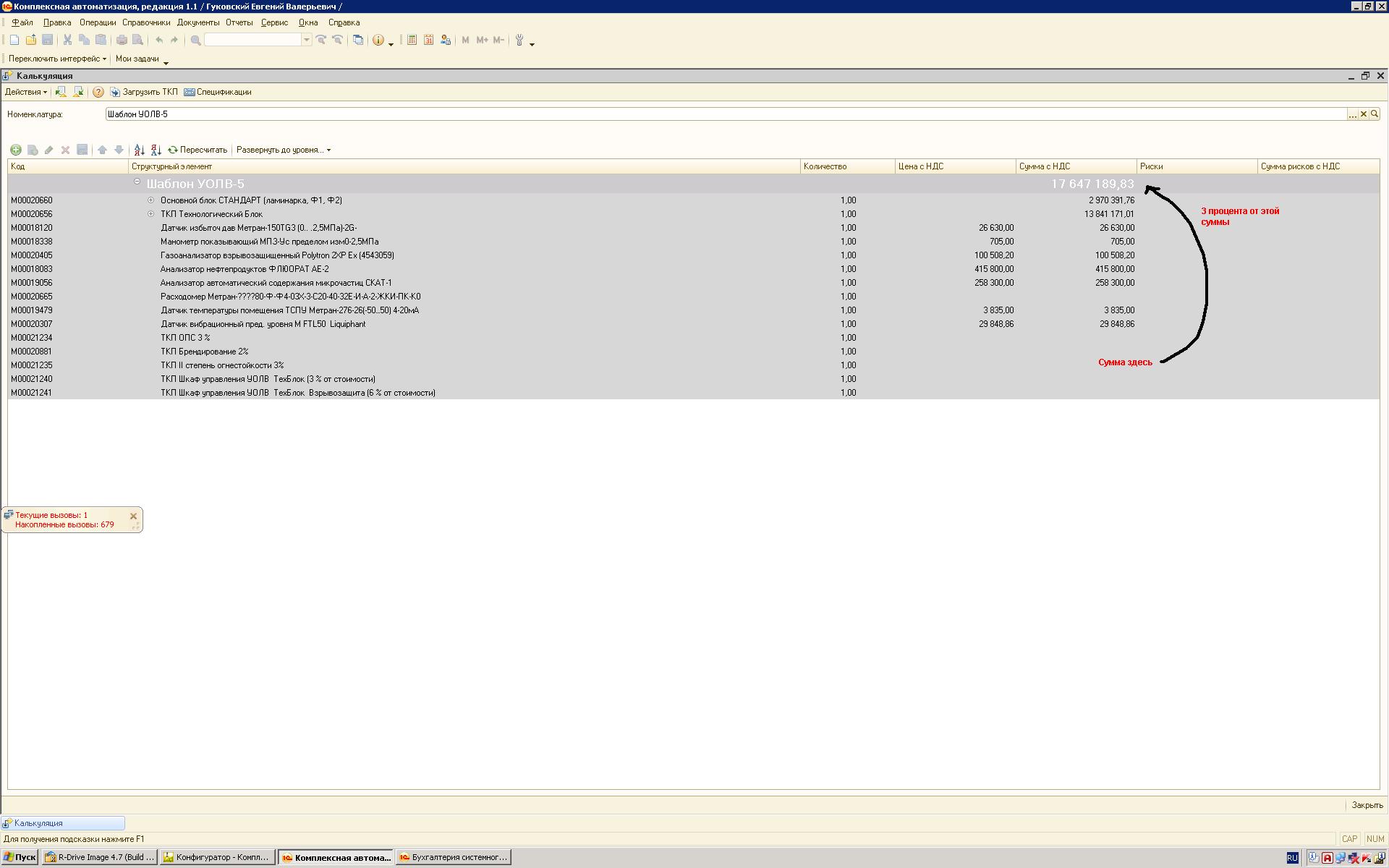1389x868 pixels.
Task: Open the Документы menu
Action: [x=197, y=22]
